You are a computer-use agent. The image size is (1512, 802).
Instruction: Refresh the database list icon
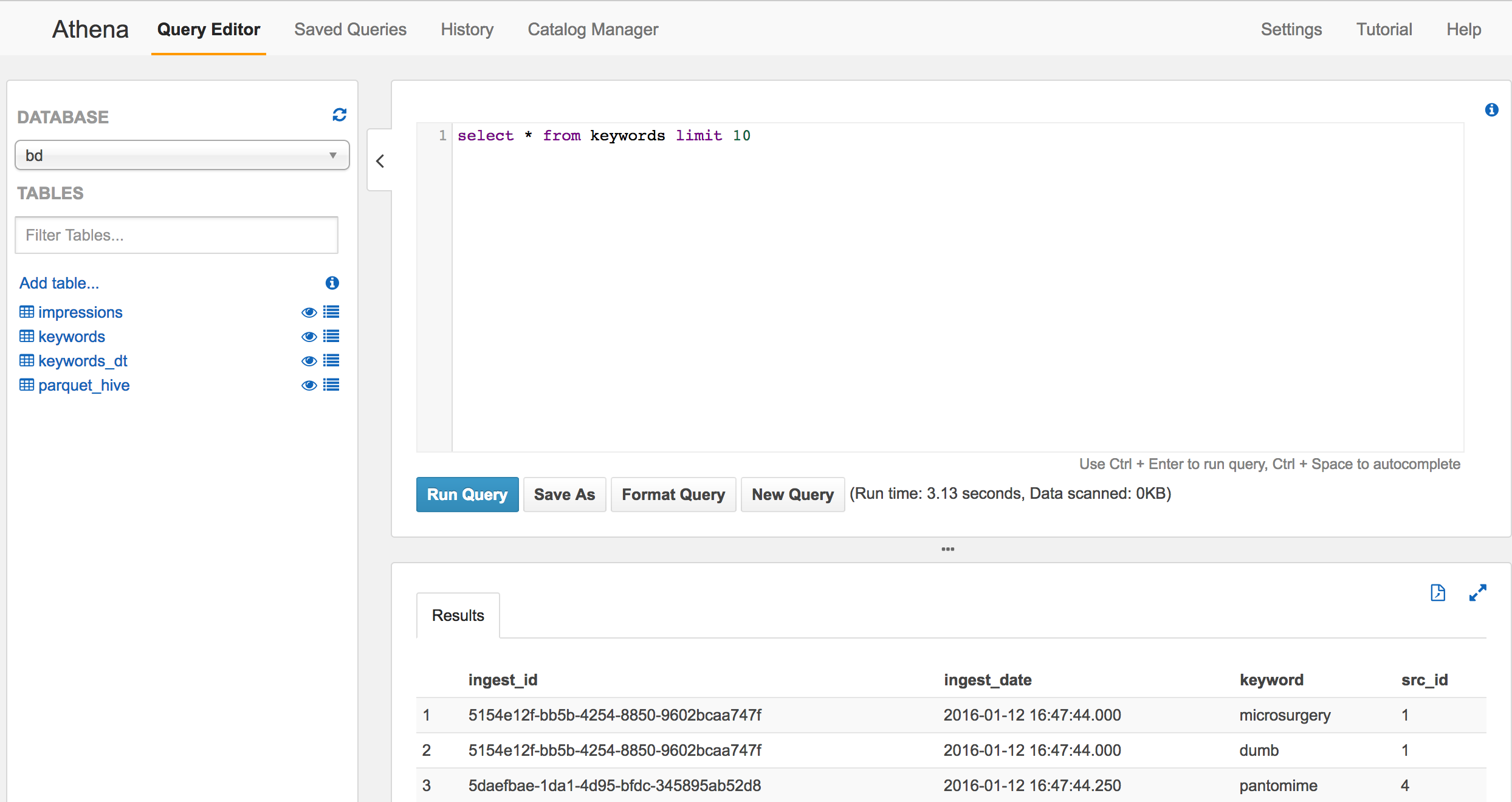pos(339,115)
